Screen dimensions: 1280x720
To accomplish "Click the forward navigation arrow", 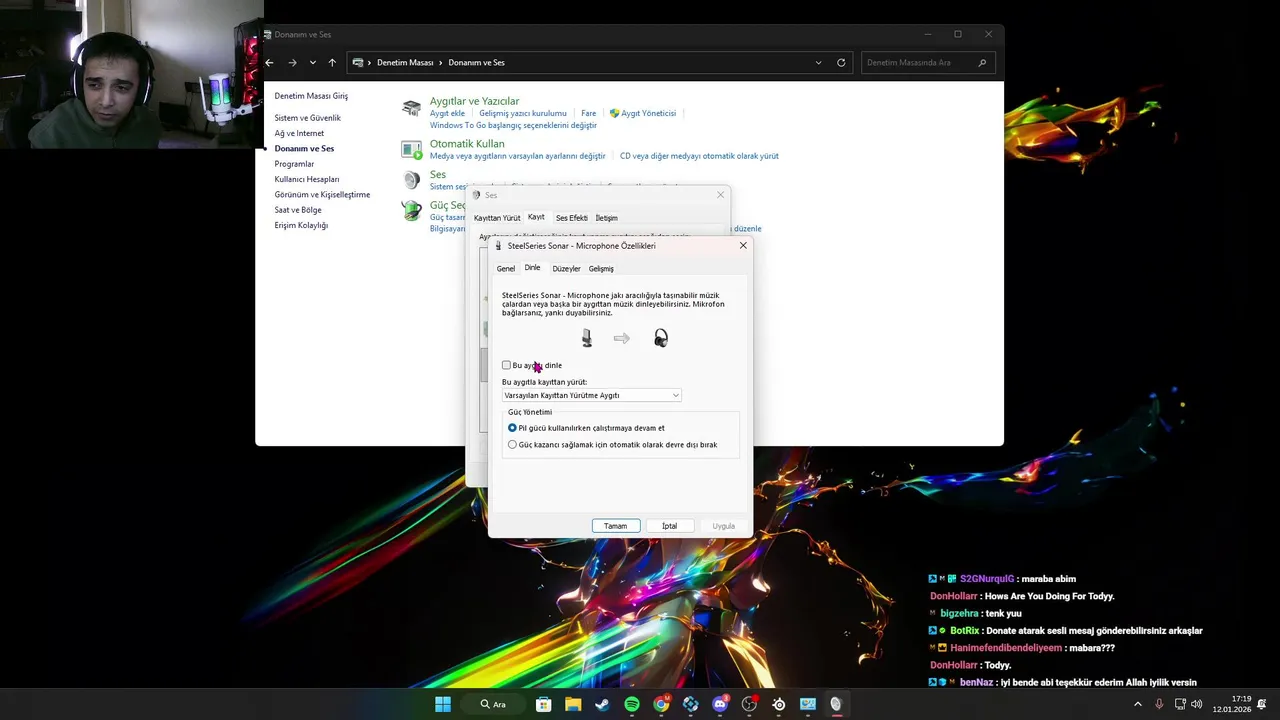I will (x=292, y=63).
